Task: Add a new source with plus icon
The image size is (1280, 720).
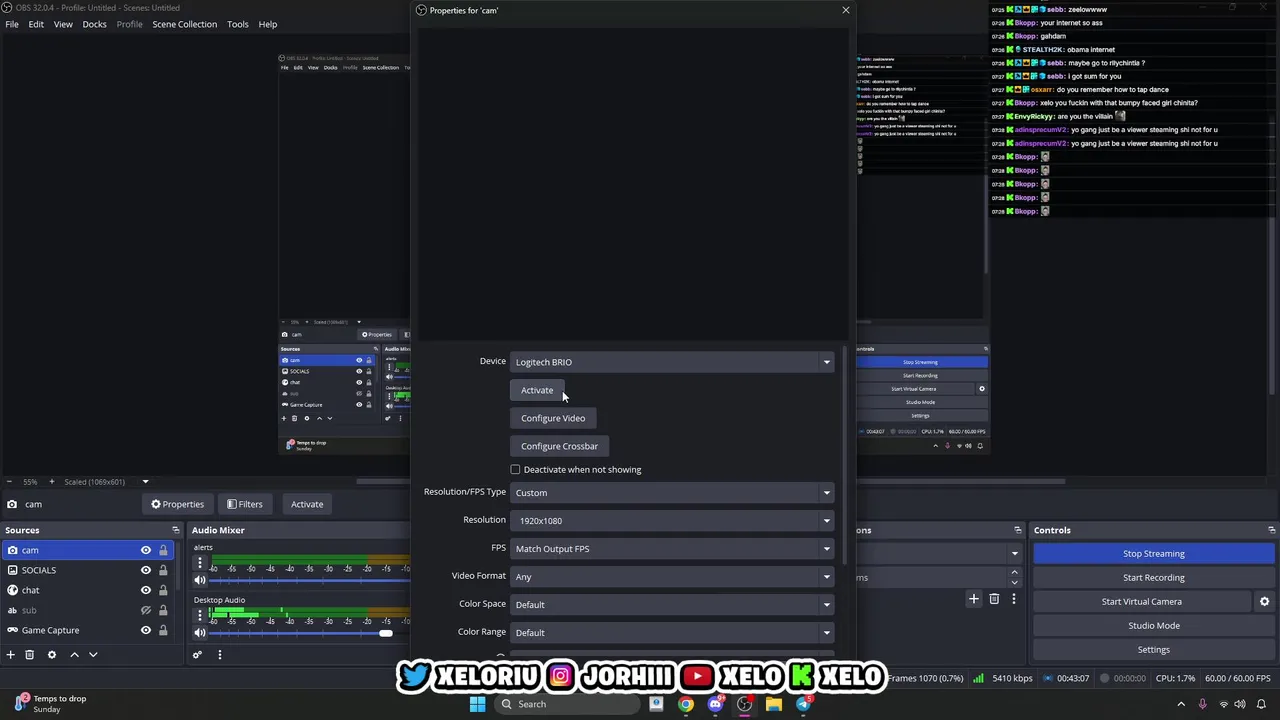Action: click(11, 654)
